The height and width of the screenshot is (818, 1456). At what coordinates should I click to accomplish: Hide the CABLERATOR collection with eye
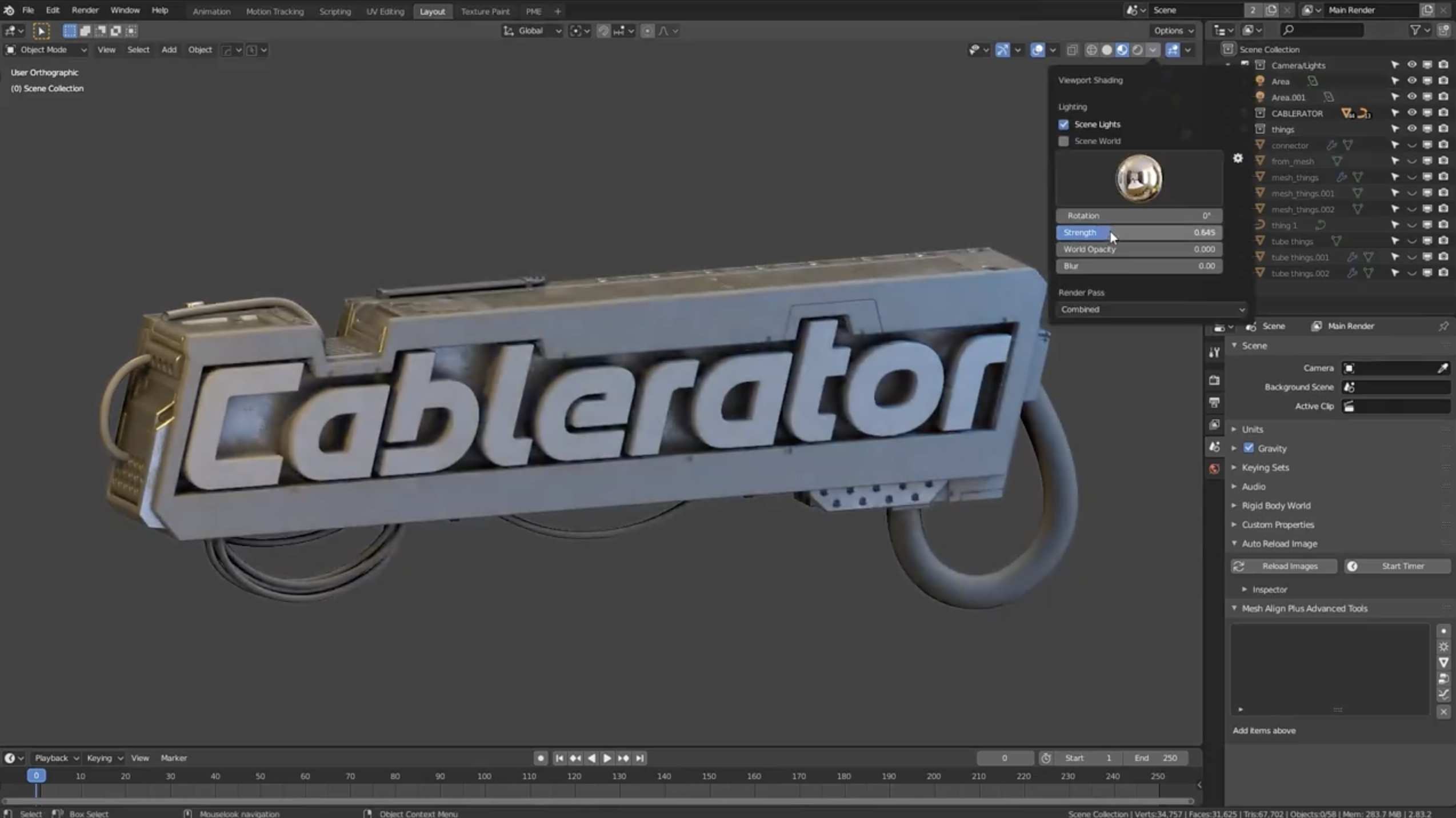pos(1411,113)
